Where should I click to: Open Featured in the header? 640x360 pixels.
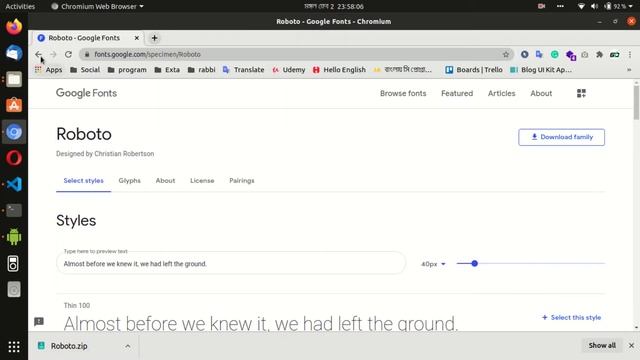pos(457,93)
